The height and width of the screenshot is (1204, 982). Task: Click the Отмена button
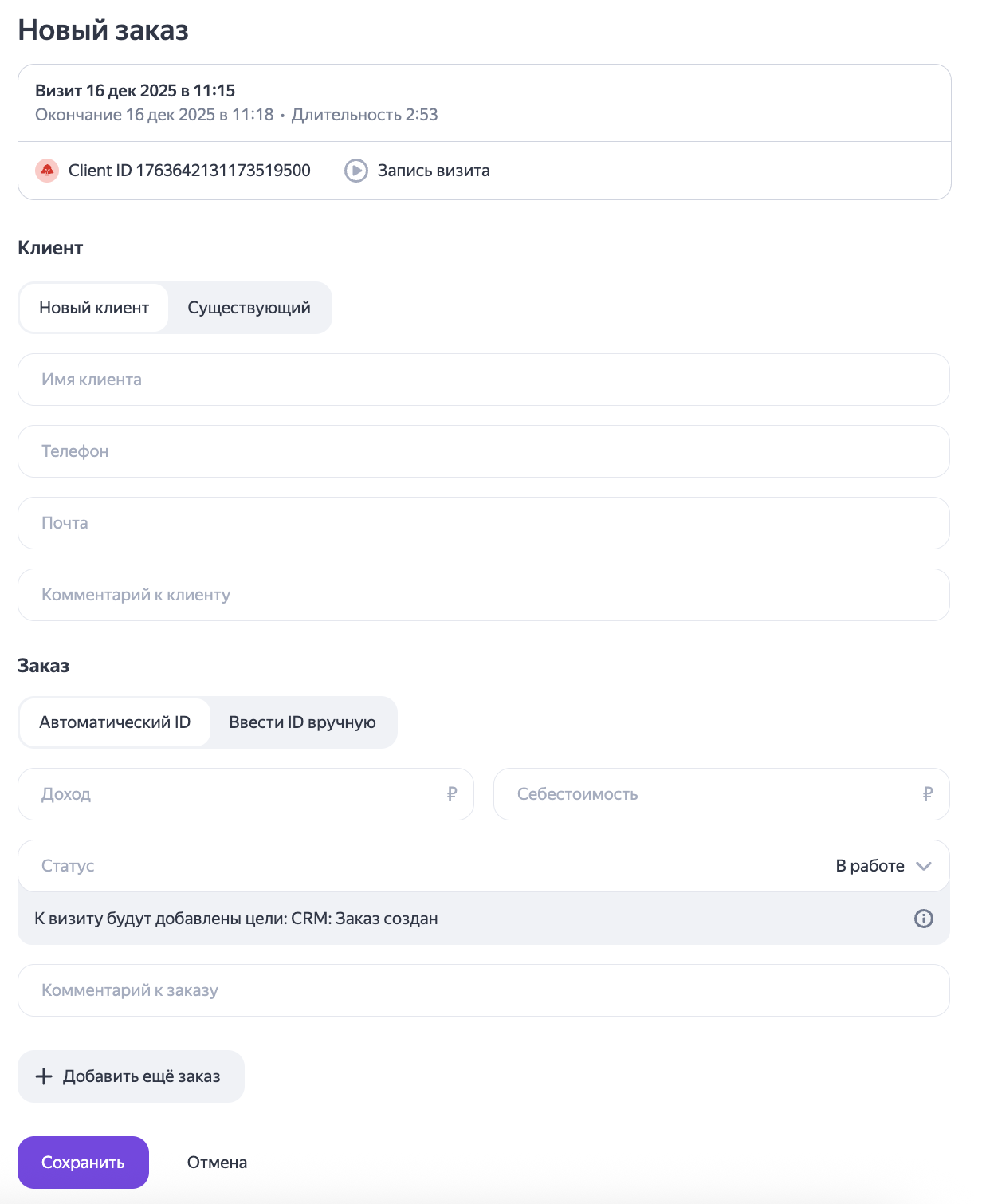click(217, 1163)
